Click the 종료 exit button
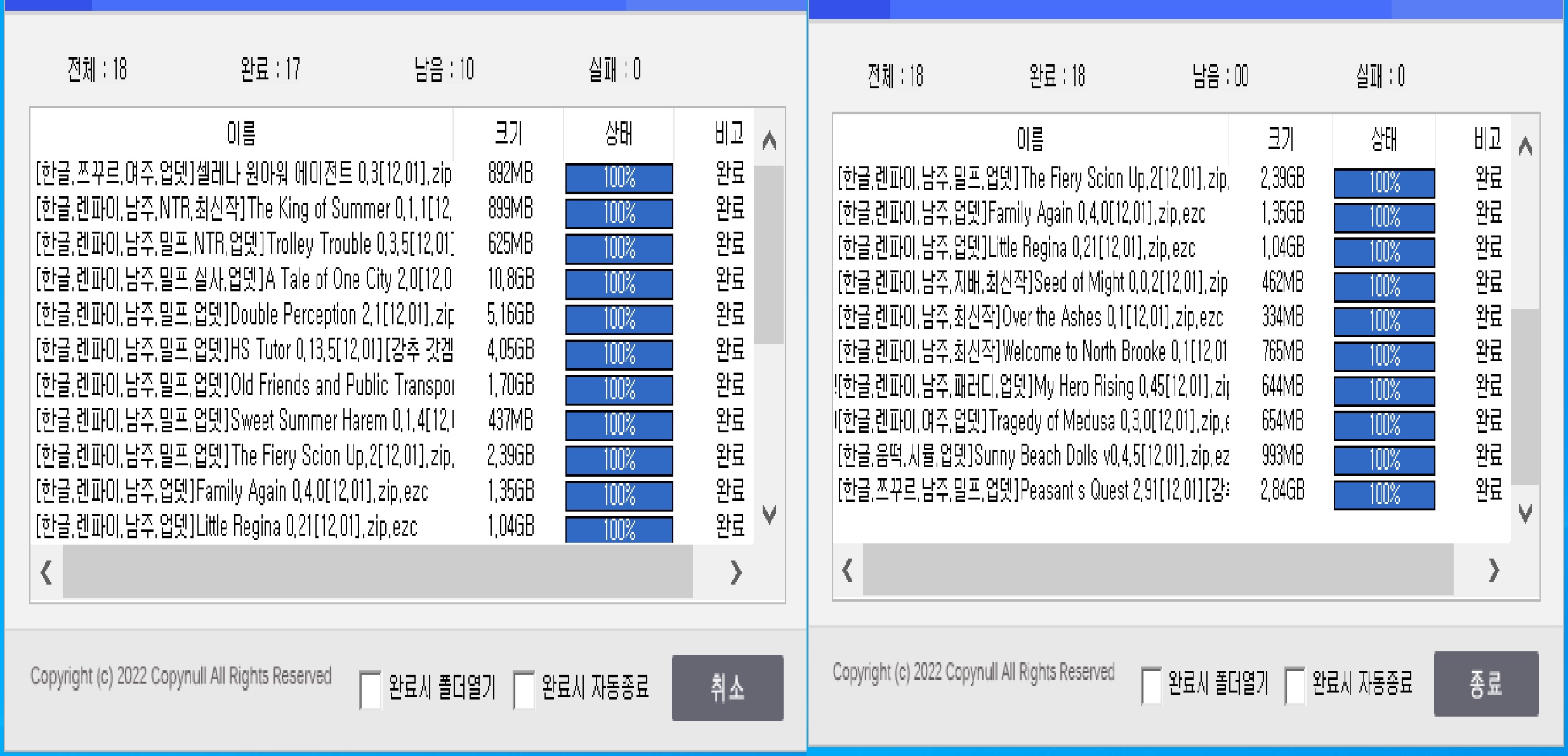Image resolution: width=1568 pixels, height=756 pixels. (x=1486, y=684)
